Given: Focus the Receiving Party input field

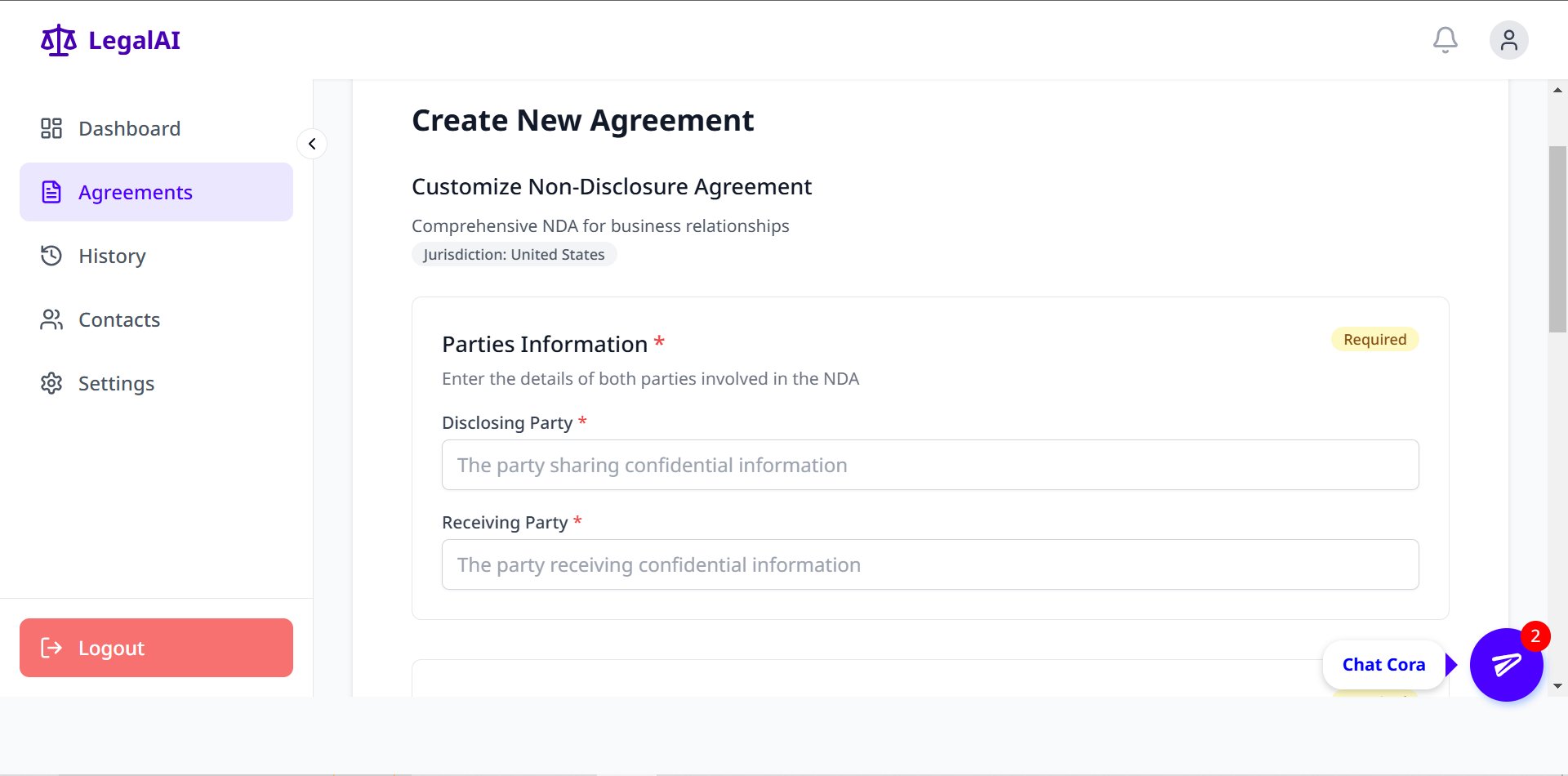Looking at the screenshot, I should 929,564.
